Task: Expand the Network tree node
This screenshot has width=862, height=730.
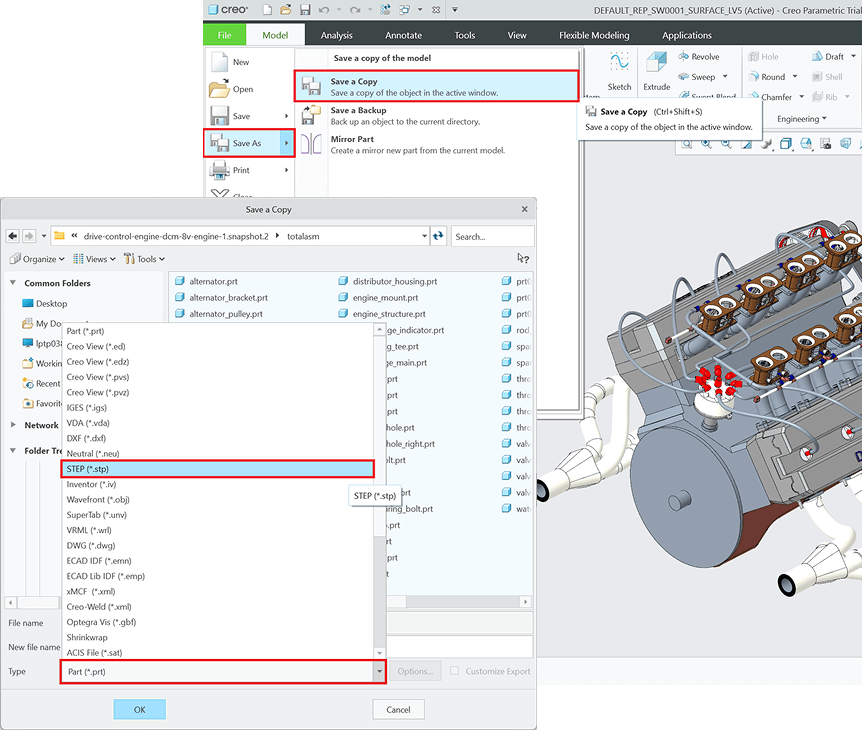Action: (x=13, y=425)
